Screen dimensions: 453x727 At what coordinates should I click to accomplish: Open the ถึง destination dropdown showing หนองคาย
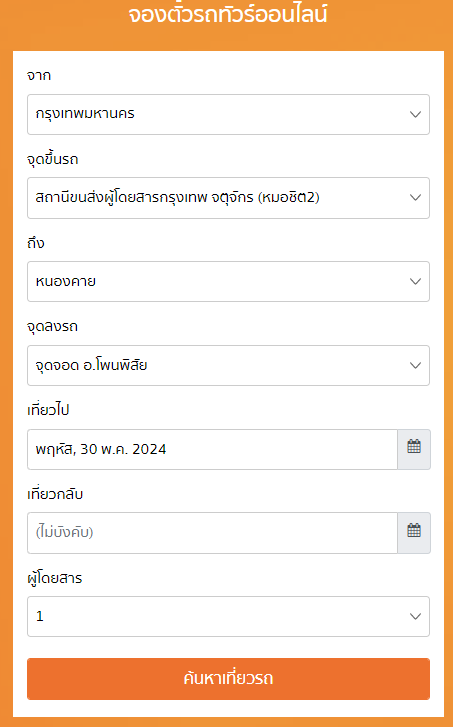click(228, 281)
